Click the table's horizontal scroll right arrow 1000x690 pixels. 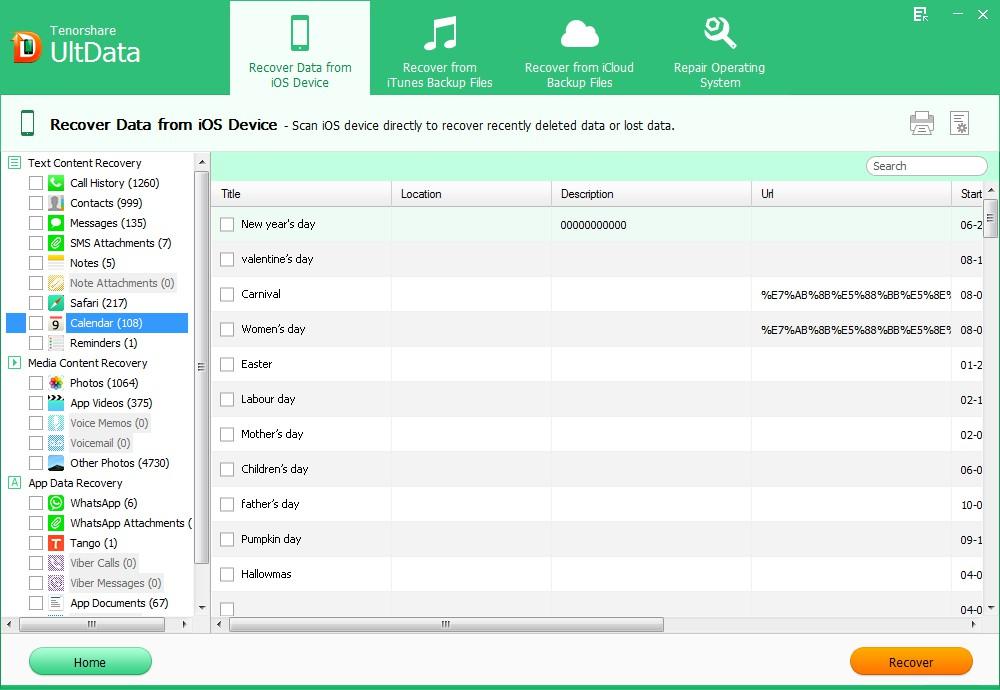[x=974, y=624]
